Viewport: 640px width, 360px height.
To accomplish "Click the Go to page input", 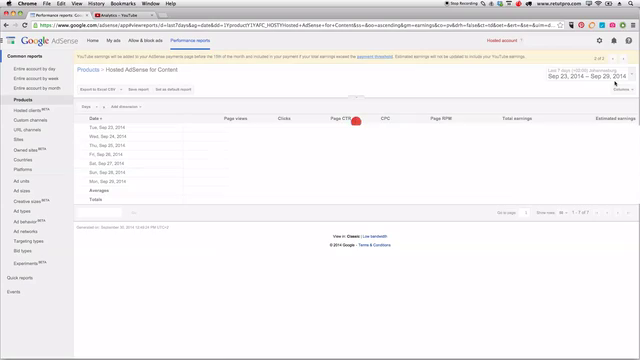I will pyautogui.click(x=525, y=213).
